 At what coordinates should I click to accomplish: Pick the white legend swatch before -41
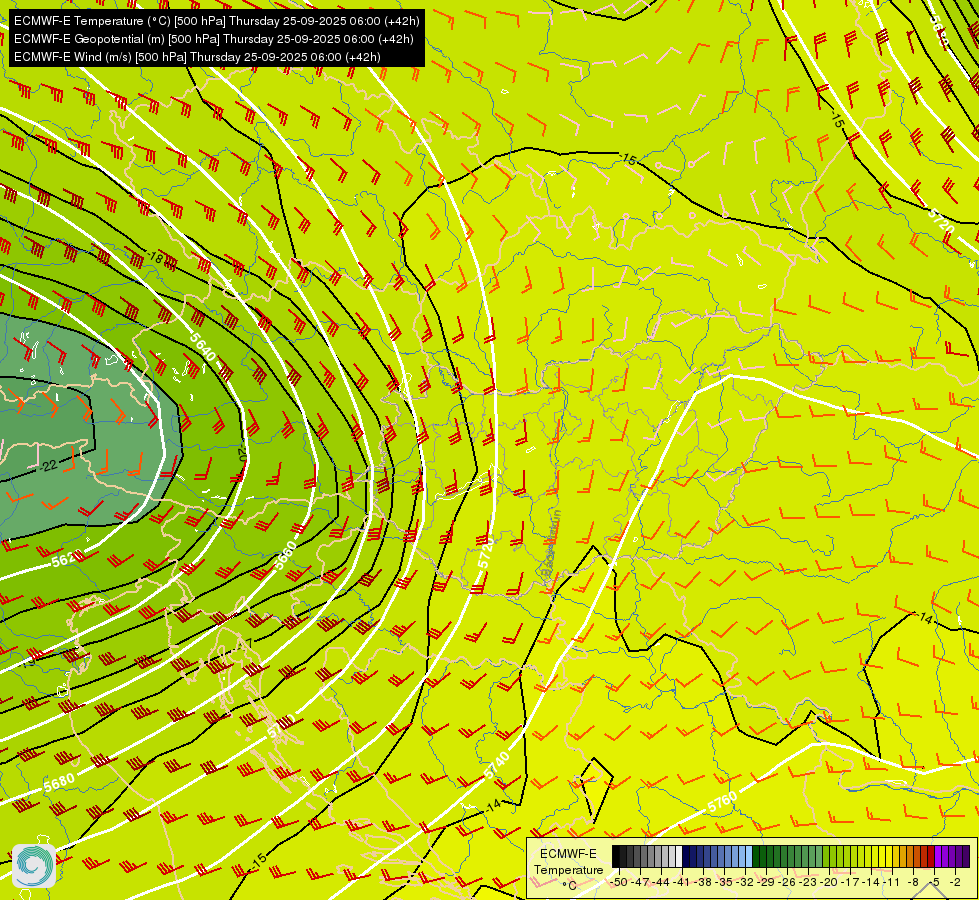click(x=679, y=856)
